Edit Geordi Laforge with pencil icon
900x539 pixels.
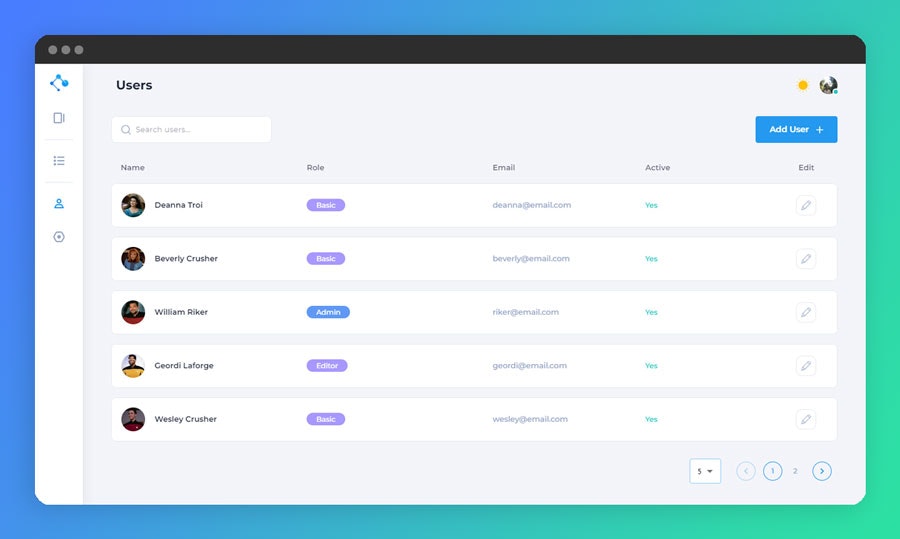806,366
